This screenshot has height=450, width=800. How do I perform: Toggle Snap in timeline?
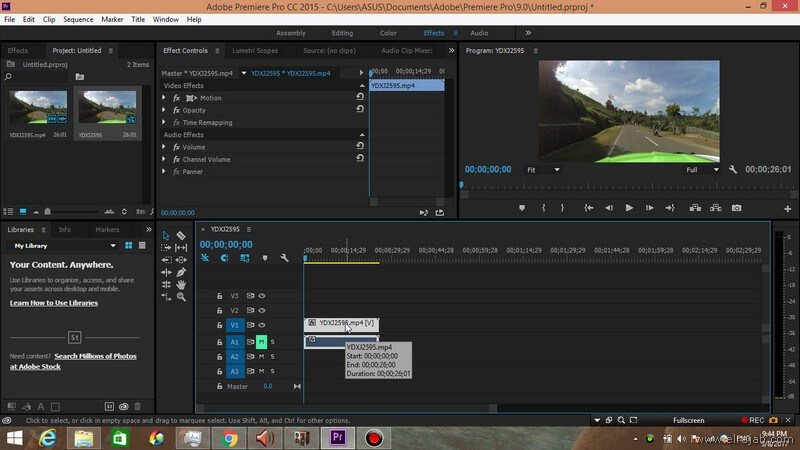224,258
